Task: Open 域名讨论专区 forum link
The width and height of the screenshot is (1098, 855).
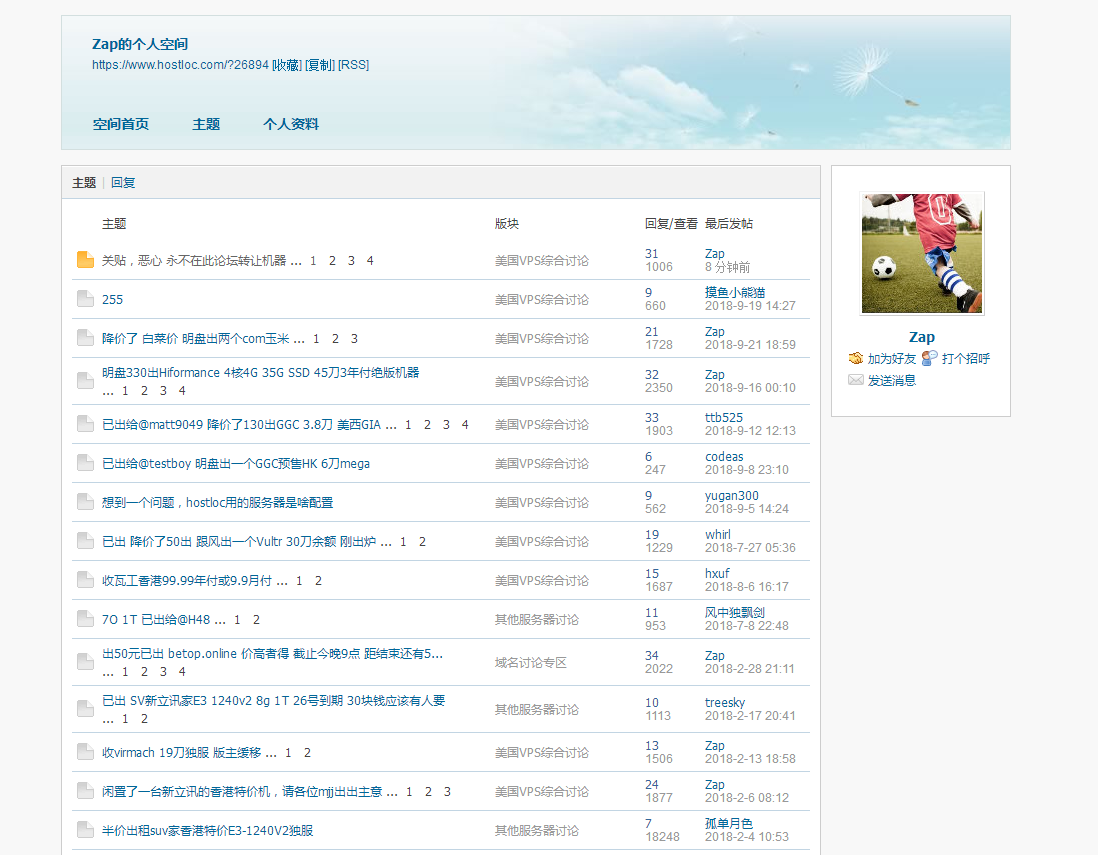Action: (530, 662)
